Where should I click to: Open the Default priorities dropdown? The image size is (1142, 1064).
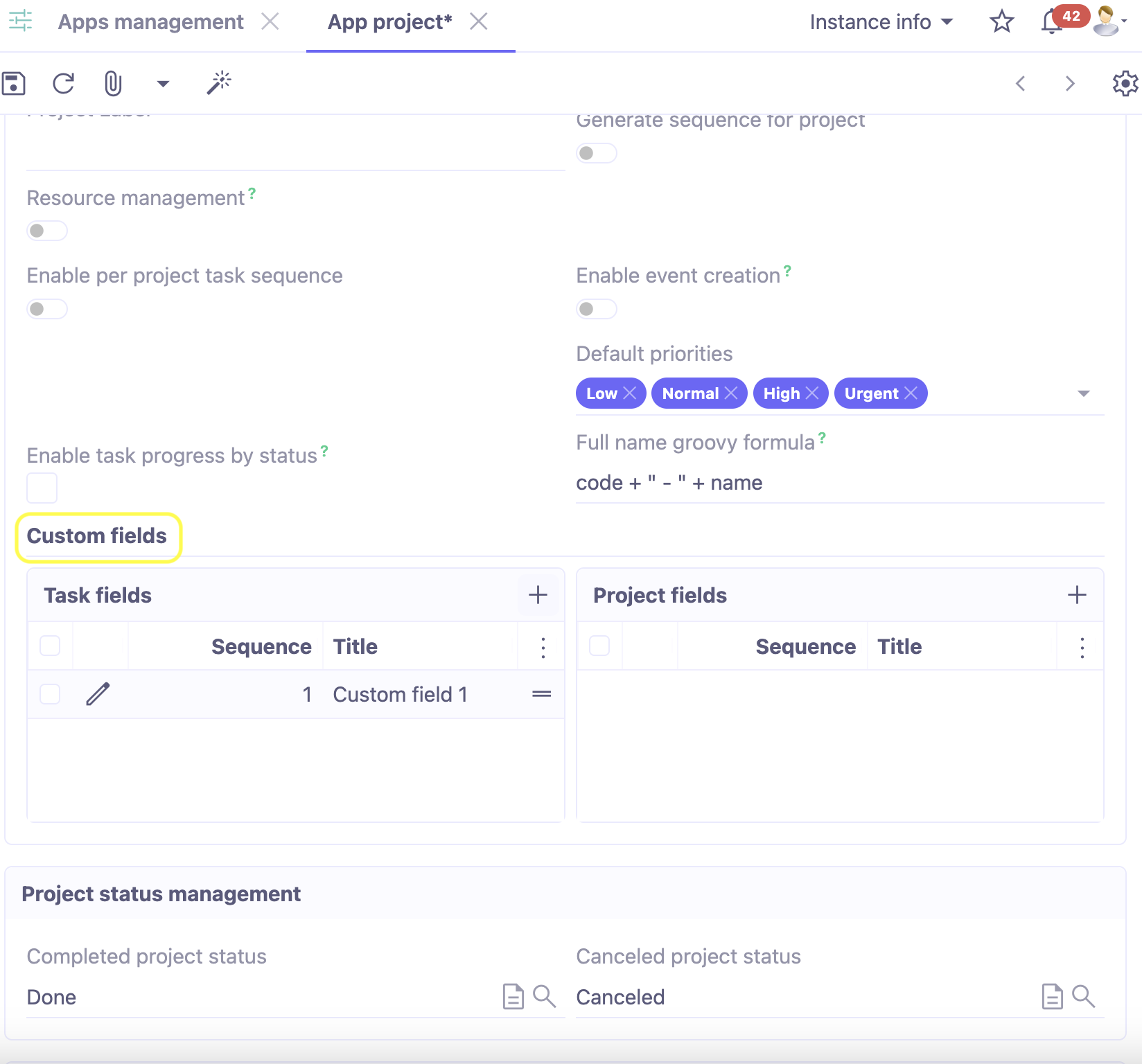[1084, 393]
